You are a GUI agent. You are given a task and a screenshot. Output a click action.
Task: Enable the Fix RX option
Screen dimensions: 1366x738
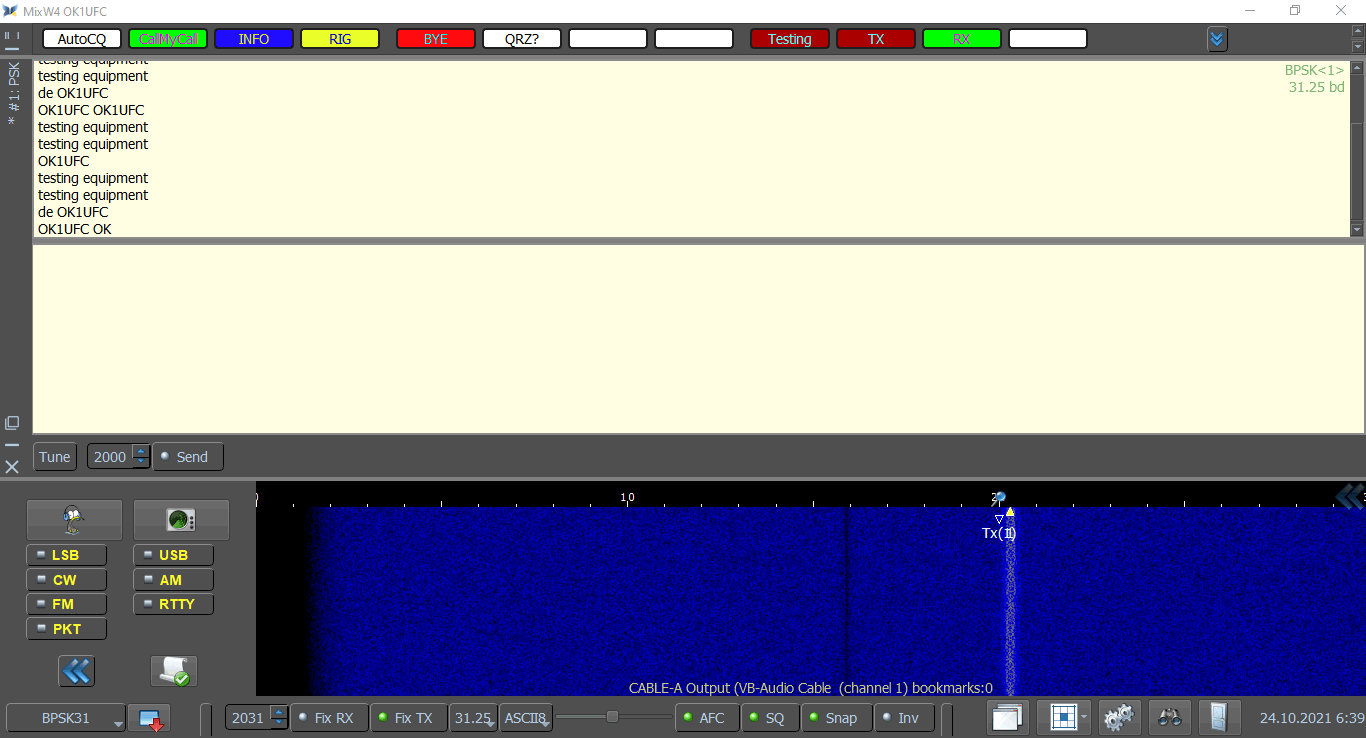pyautogui.click(x=327, y=718)
